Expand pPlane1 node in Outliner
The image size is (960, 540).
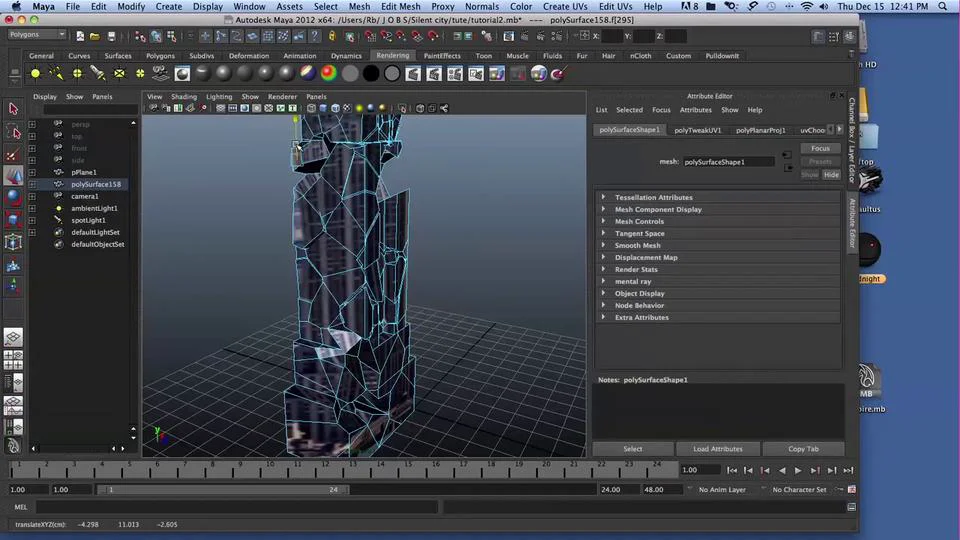point(32,173)
